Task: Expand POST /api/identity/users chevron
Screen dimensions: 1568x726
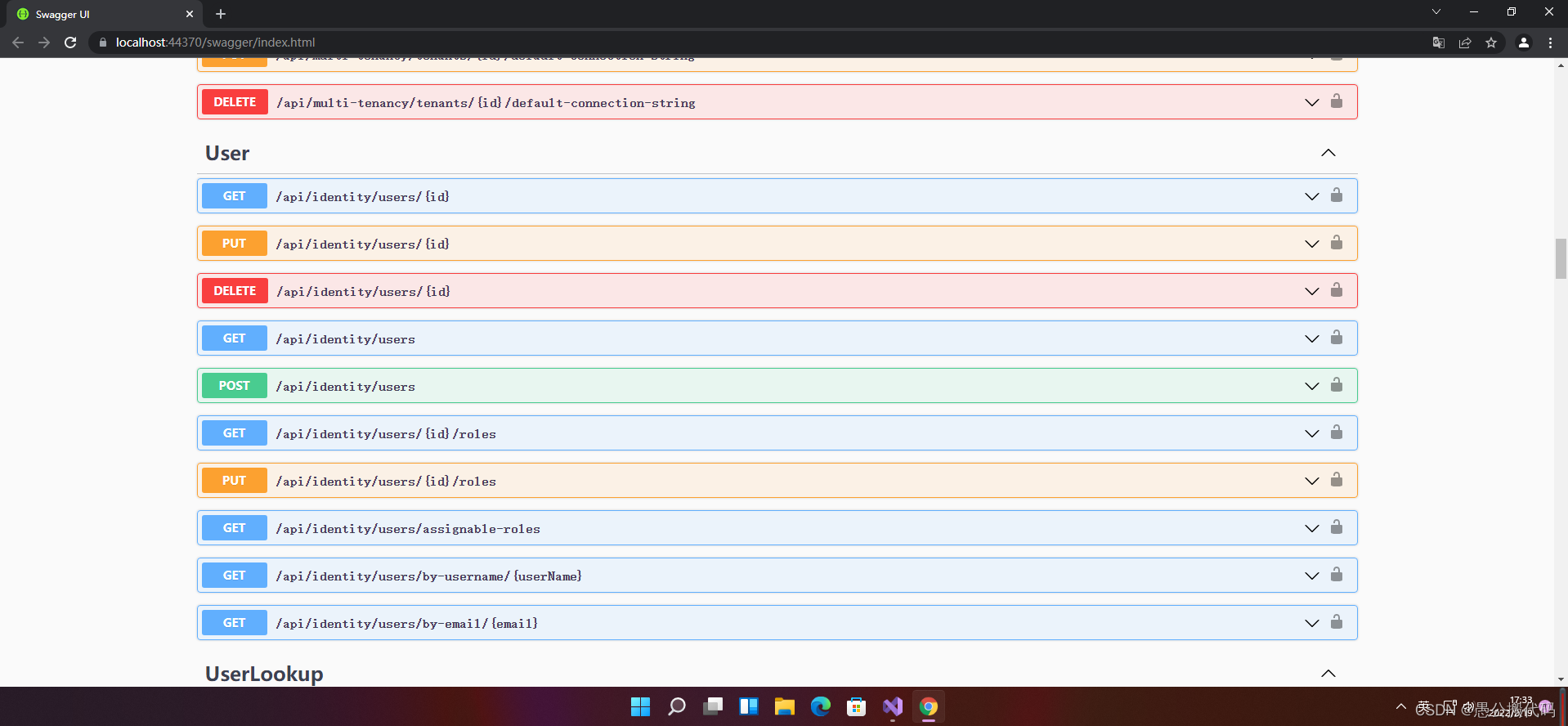Action: point(1312,386)
